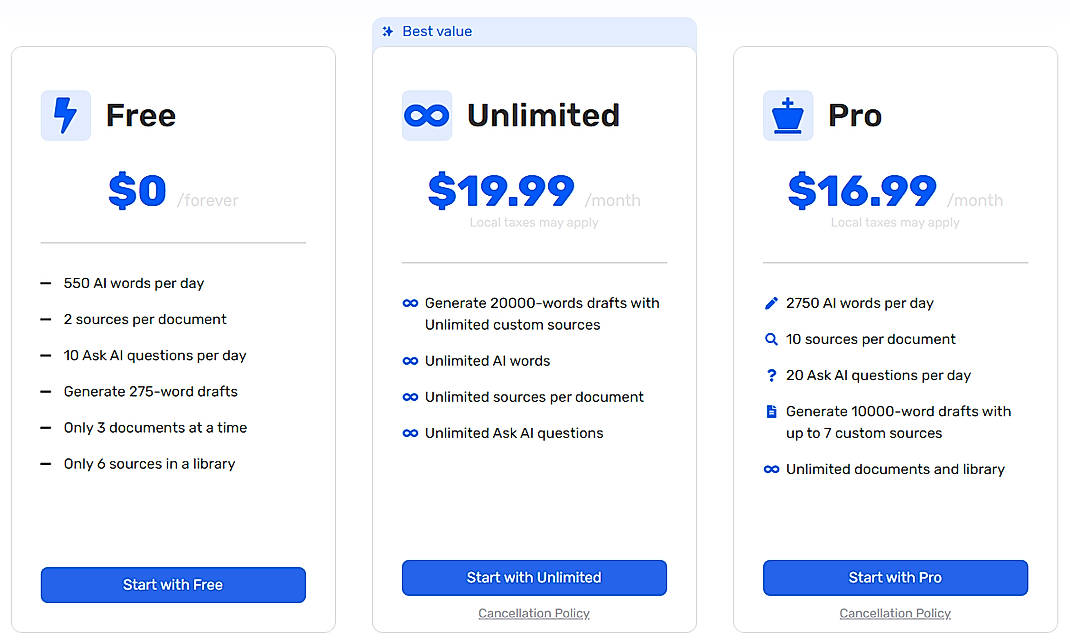Click the sparkle icon in Best value badge

tap(387, 31)
